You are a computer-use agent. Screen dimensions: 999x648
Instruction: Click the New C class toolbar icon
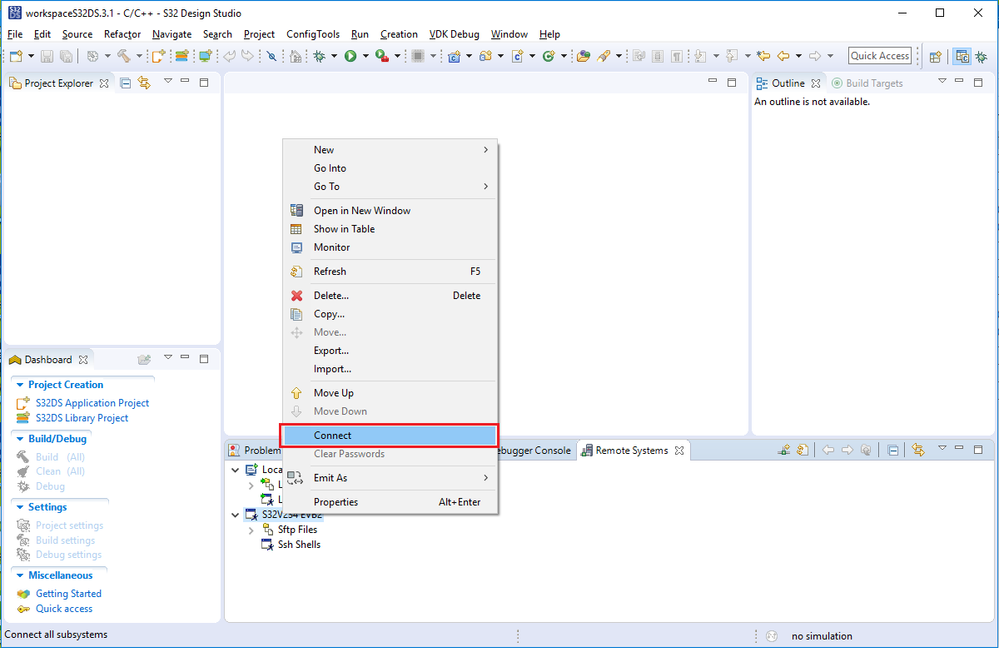[x=548, y=56]
